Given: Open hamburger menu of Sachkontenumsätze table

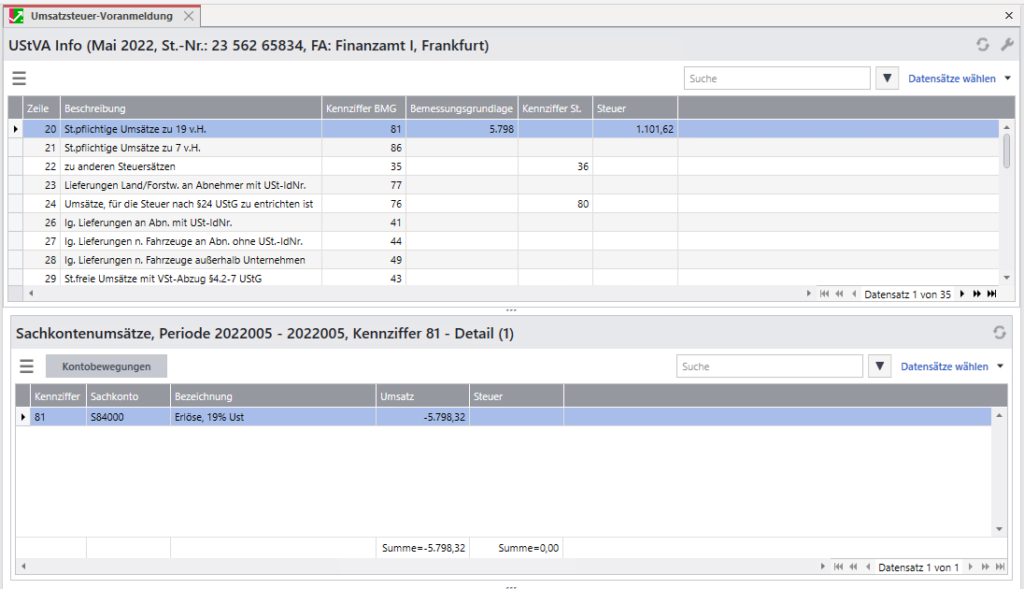Looking at the screenshot, I should (x=26, y=367).
